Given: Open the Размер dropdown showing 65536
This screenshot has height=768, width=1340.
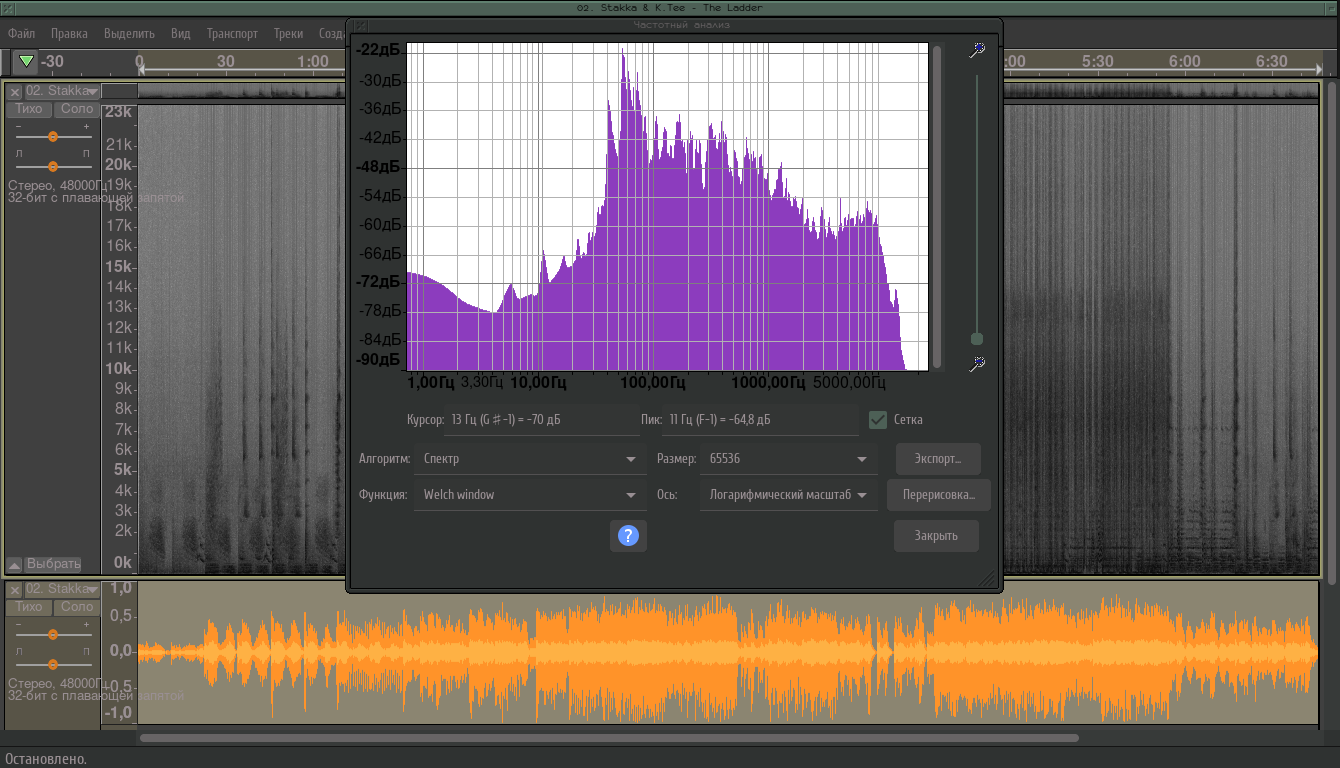Looking at the screenshot, I should [789, 459].
